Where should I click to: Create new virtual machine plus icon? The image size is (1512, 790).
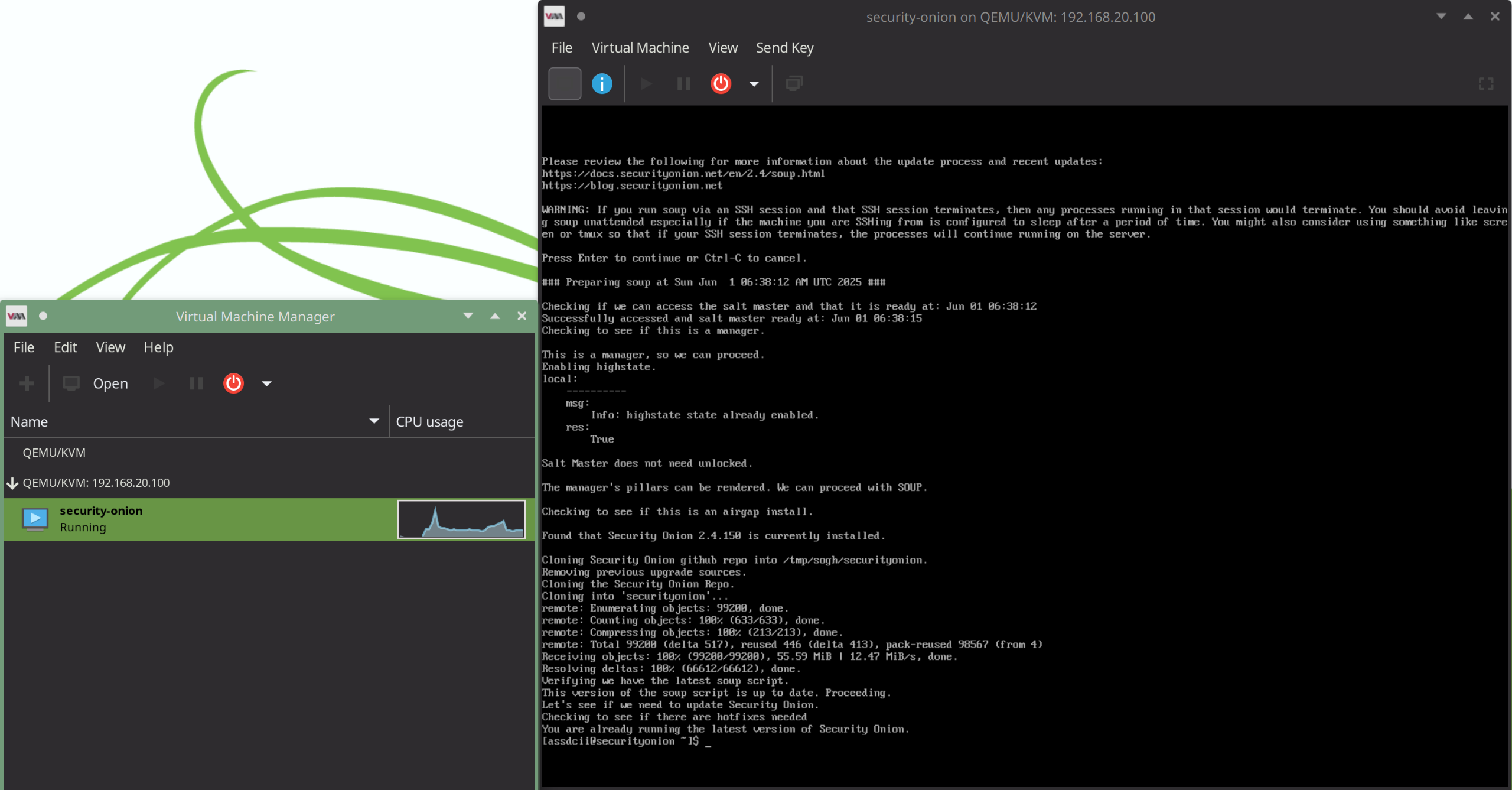pos(27,383)
